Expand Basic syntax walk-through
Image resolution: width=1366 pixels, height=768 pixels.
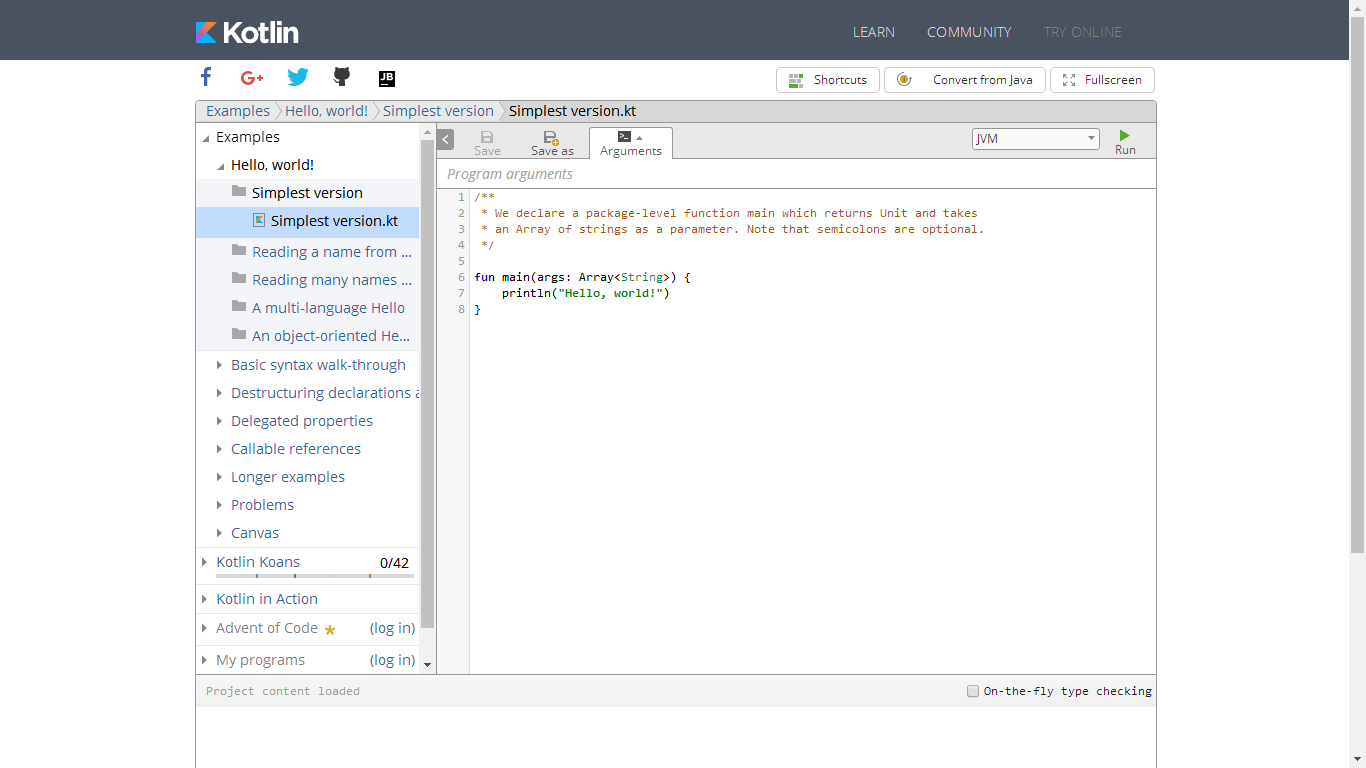coord(219,365)
